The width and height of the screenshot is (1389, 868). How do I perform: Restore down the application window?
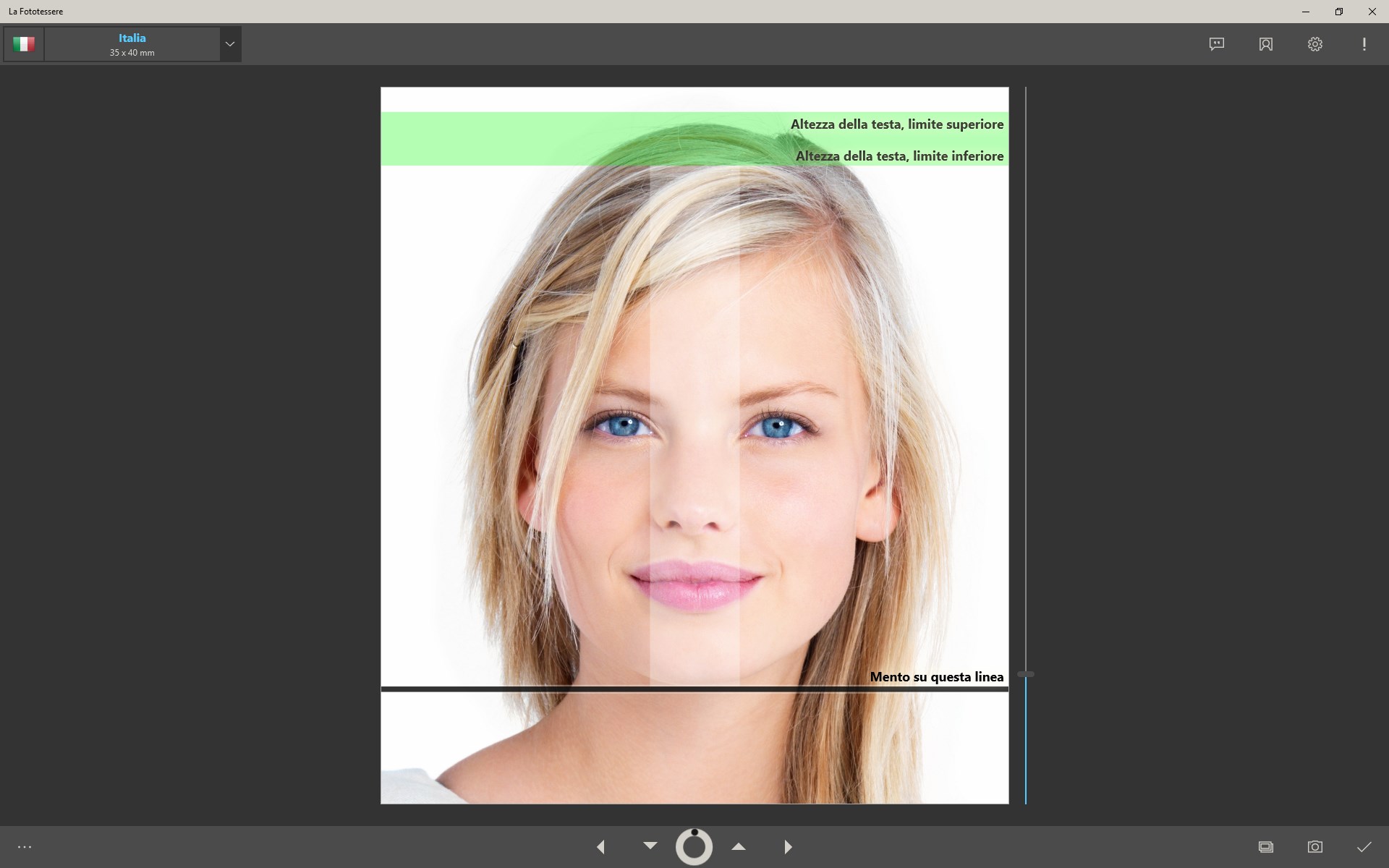pyautogui.click(x=1338, y=12)
